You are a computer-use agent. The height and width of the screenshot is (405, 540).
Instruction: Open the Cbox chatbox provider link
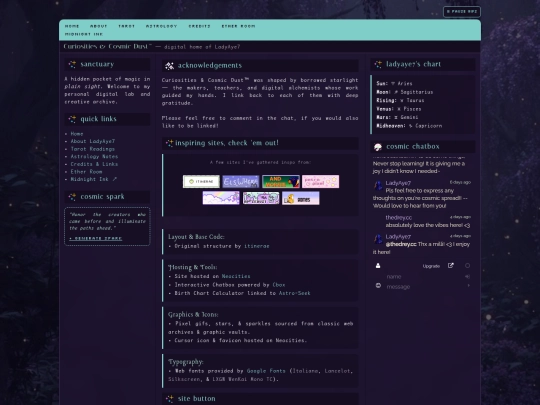point(279,285)
